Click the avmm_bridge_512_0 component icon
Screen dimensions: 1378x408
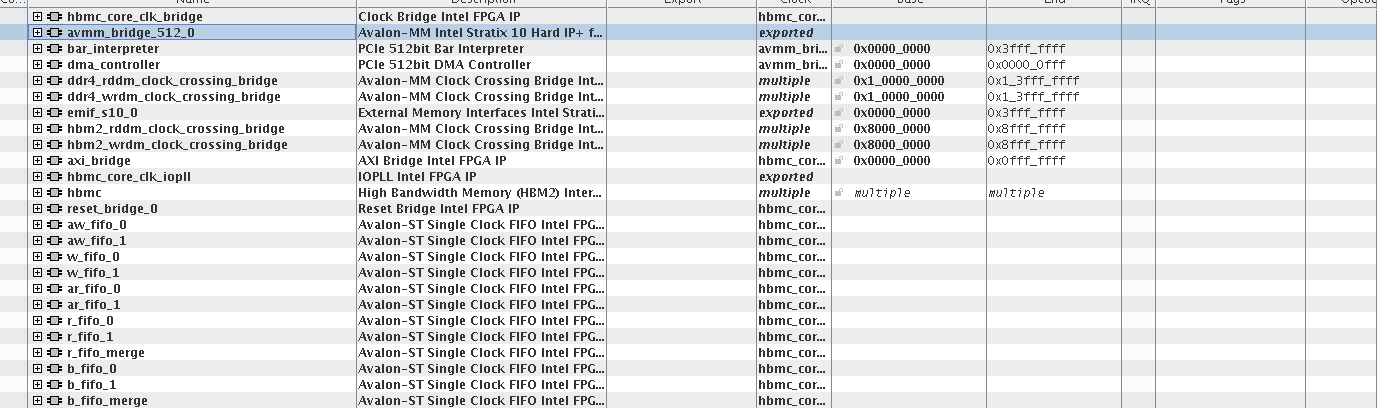point(54,33)
